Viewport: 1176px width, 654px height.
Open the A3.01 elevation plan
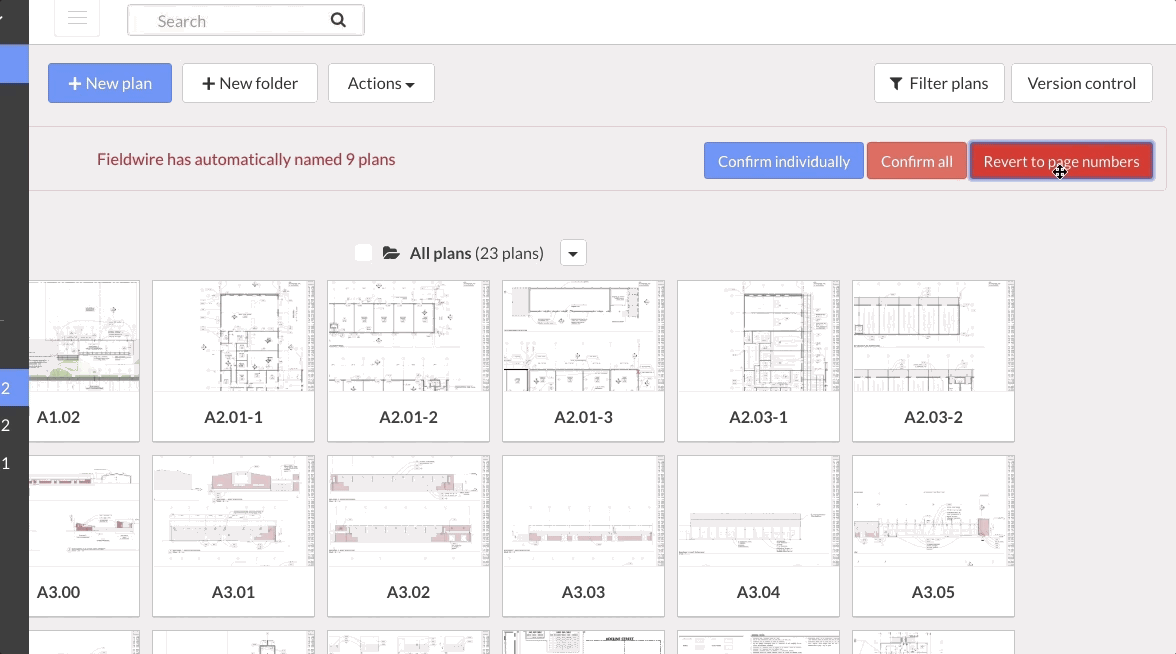tap(233, 512)
